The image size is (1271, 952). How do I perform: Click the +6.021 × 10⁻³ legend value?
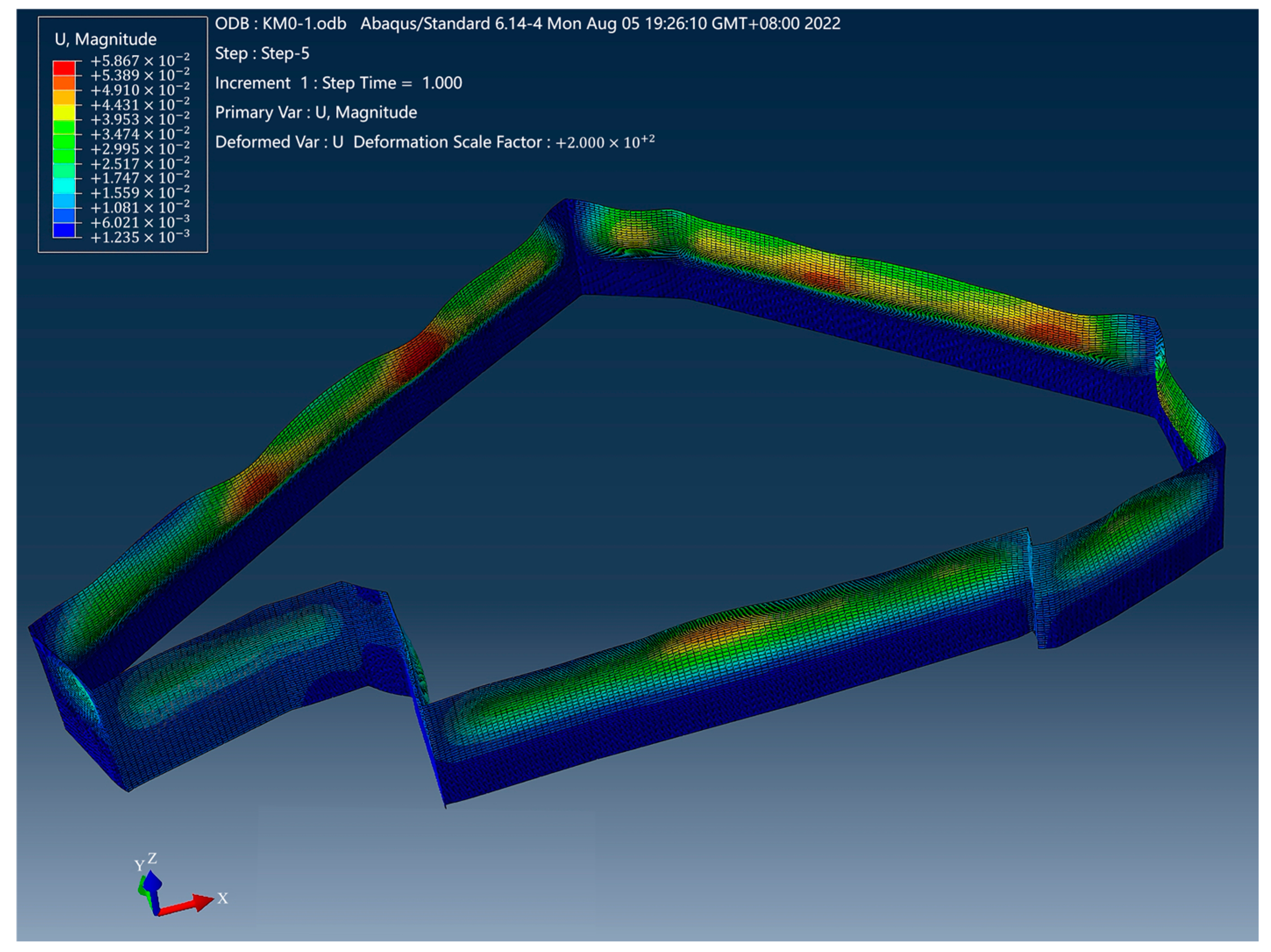tap(140, 223)
